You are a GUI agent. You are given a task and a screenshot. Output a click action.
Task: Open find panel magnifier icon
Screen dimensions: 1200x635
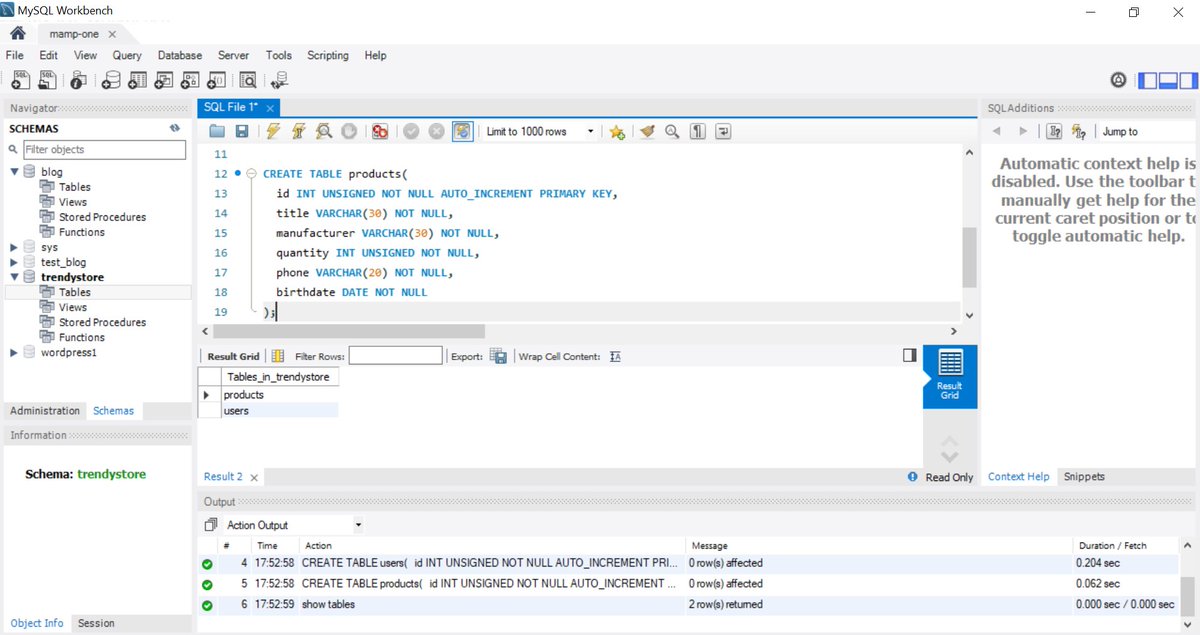[672, 131]
